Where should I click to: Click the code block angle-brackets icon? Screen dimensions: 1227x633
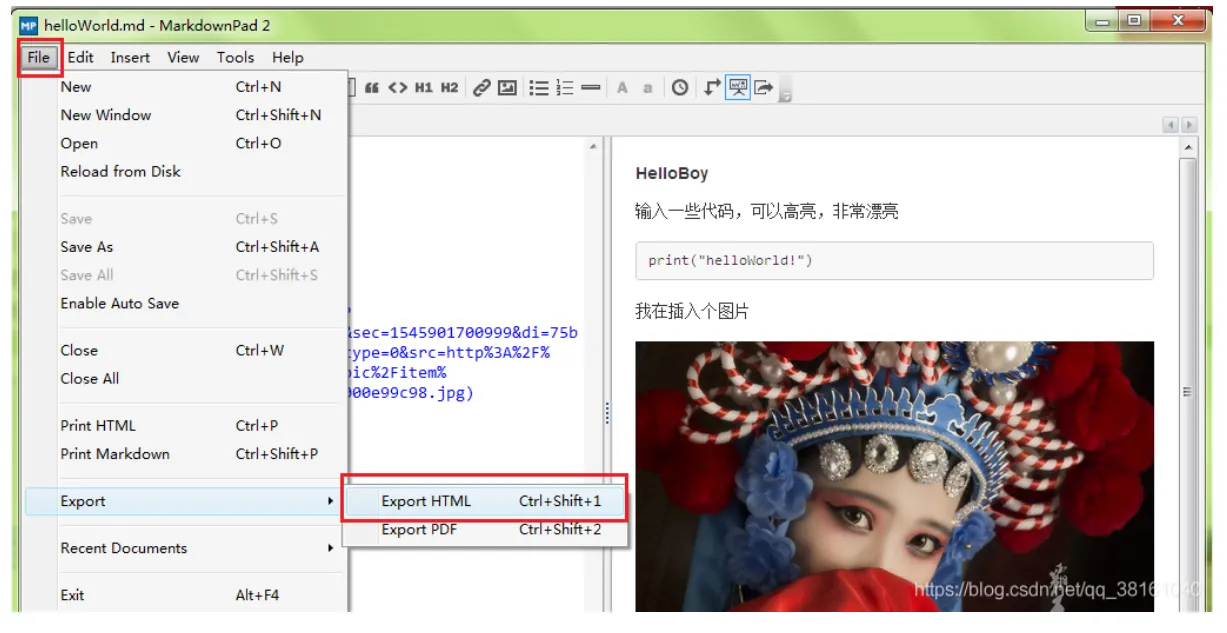click(398, 88)
